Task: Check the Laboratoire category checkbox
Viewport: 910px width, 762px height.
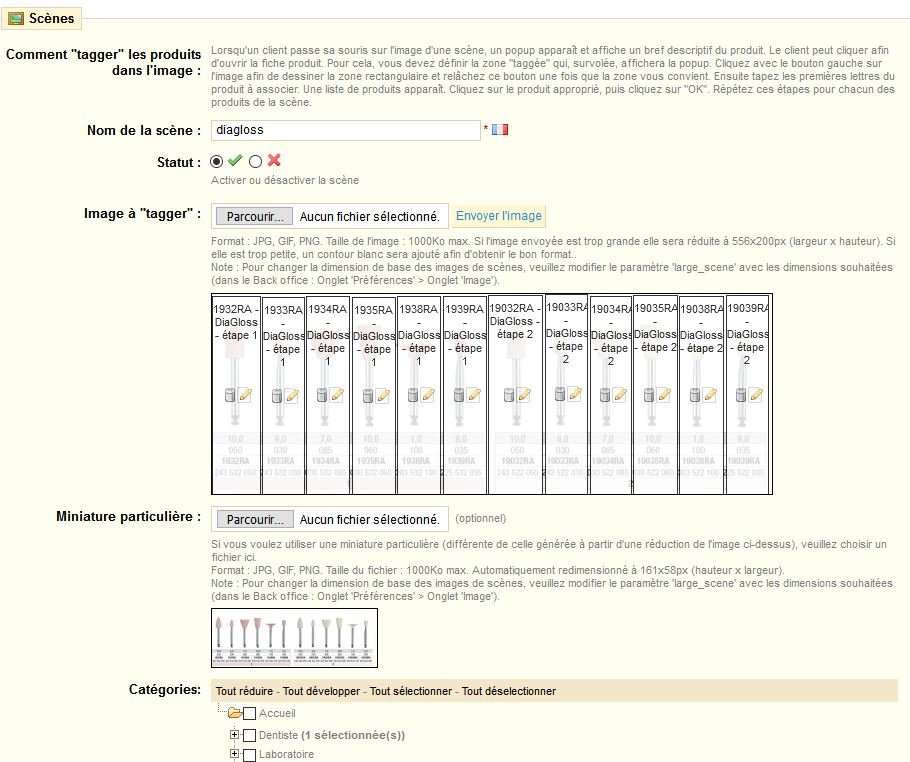Action: pos(250,754)
